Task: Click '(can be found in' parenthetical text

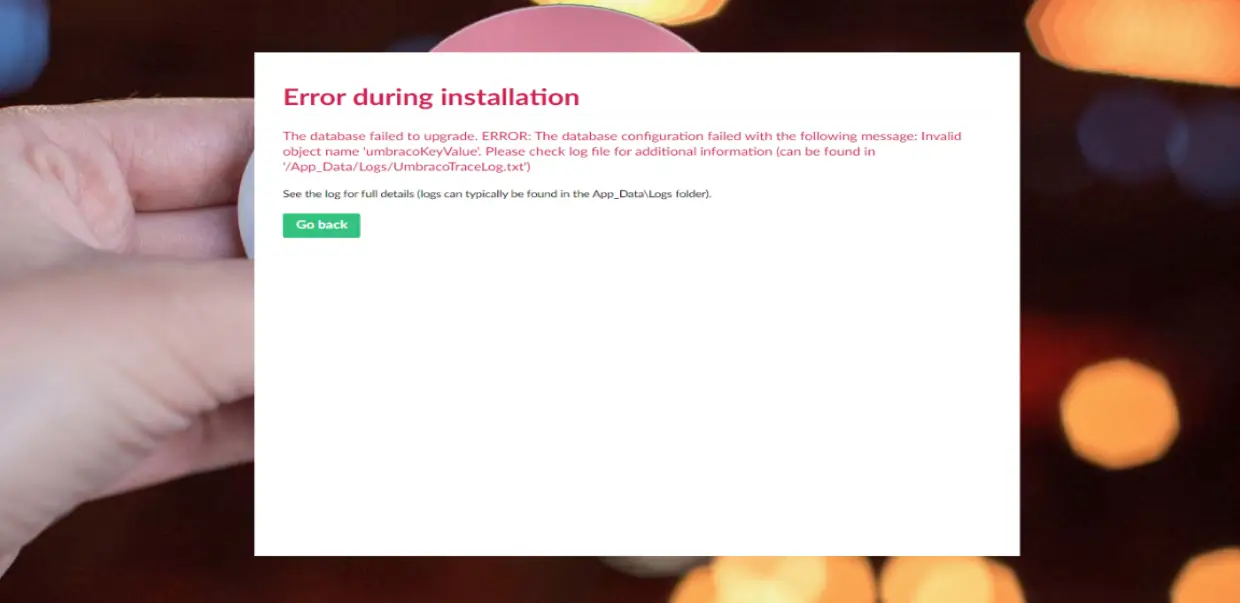Action: (x=823, y=151)
